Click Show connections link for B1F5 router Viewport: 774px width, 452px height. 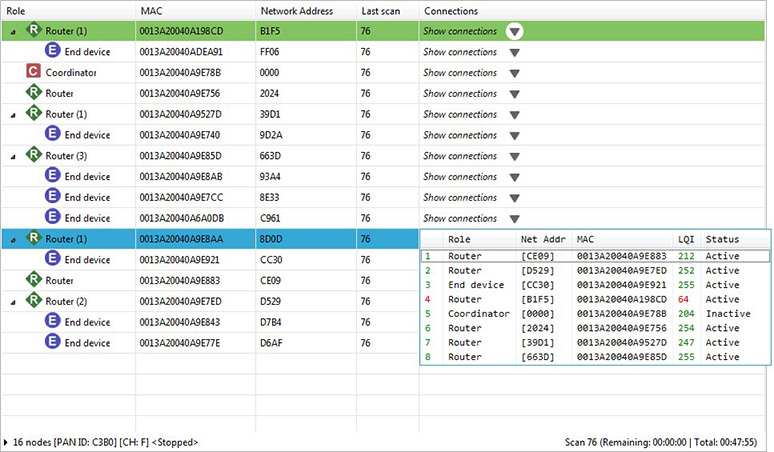pos(460,31)
